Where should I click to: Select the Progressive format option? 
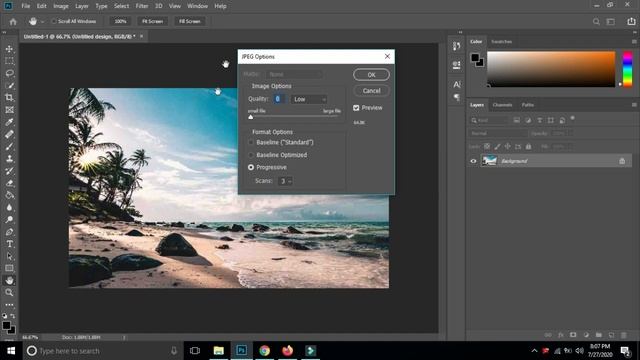pos(251,167)
